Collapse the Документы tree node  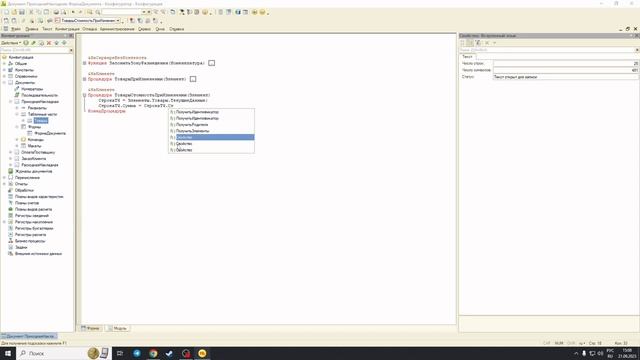(x=4, y=82)
